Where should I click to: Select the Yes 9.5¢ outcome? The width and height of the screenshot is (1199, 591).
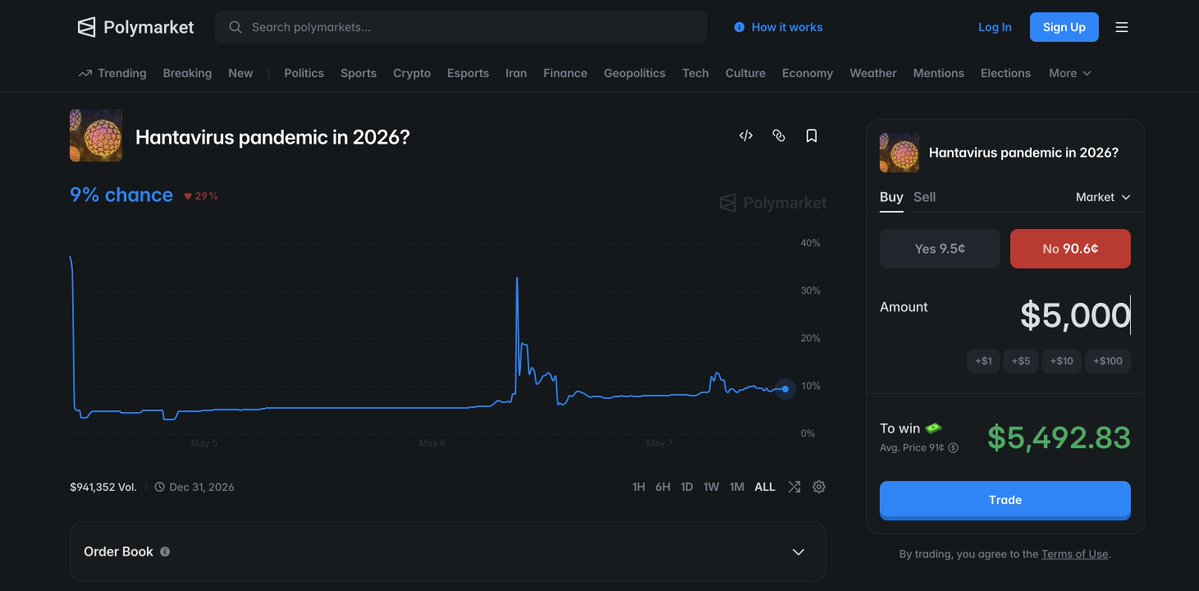pyautogui.click(x=940, y=248)
